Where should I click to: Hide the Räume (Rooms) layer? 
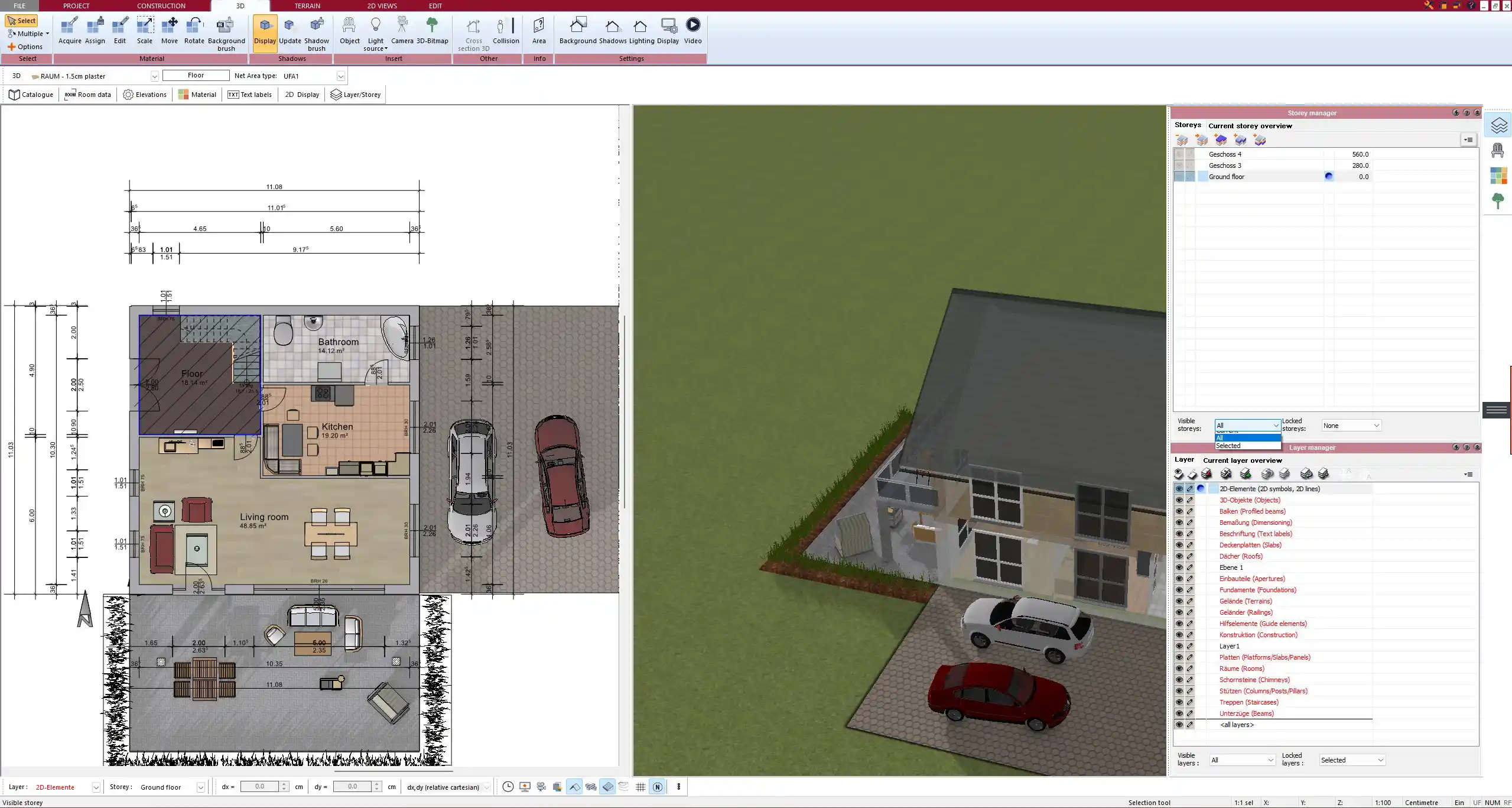(x=1179, y=669)
